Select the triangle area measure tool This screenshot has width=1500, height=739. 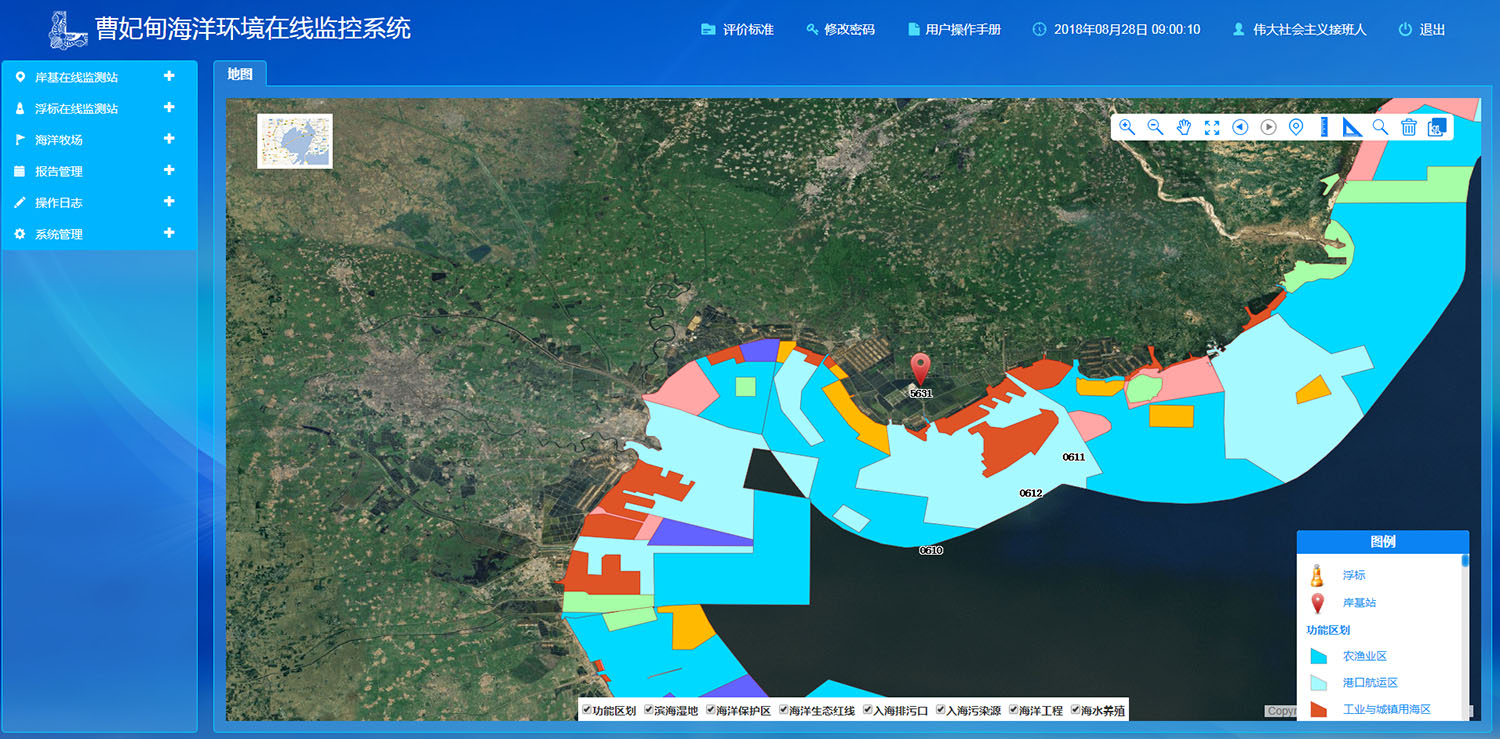1352,127
